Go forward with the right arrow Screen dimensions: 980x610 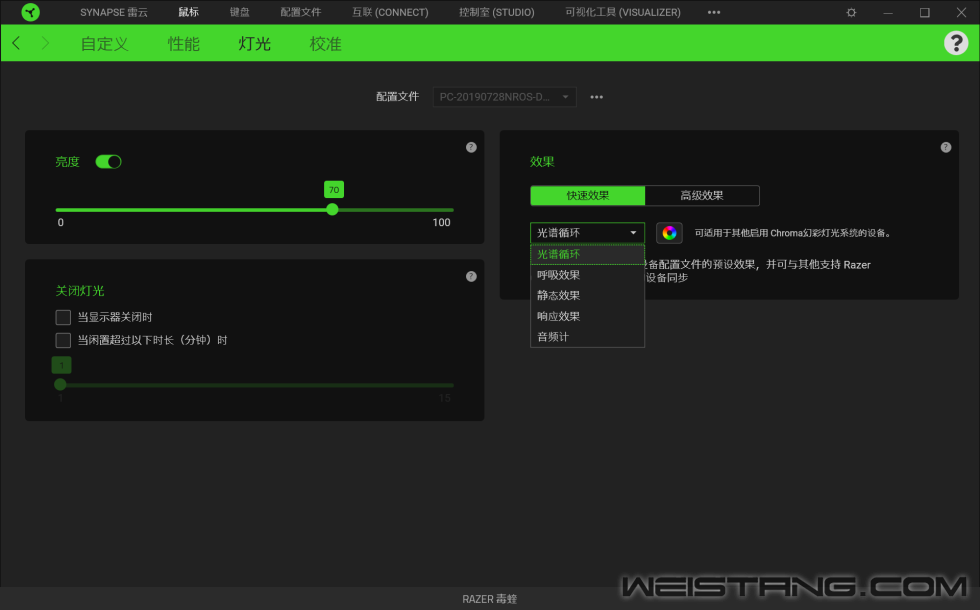[x=45, y=43]
